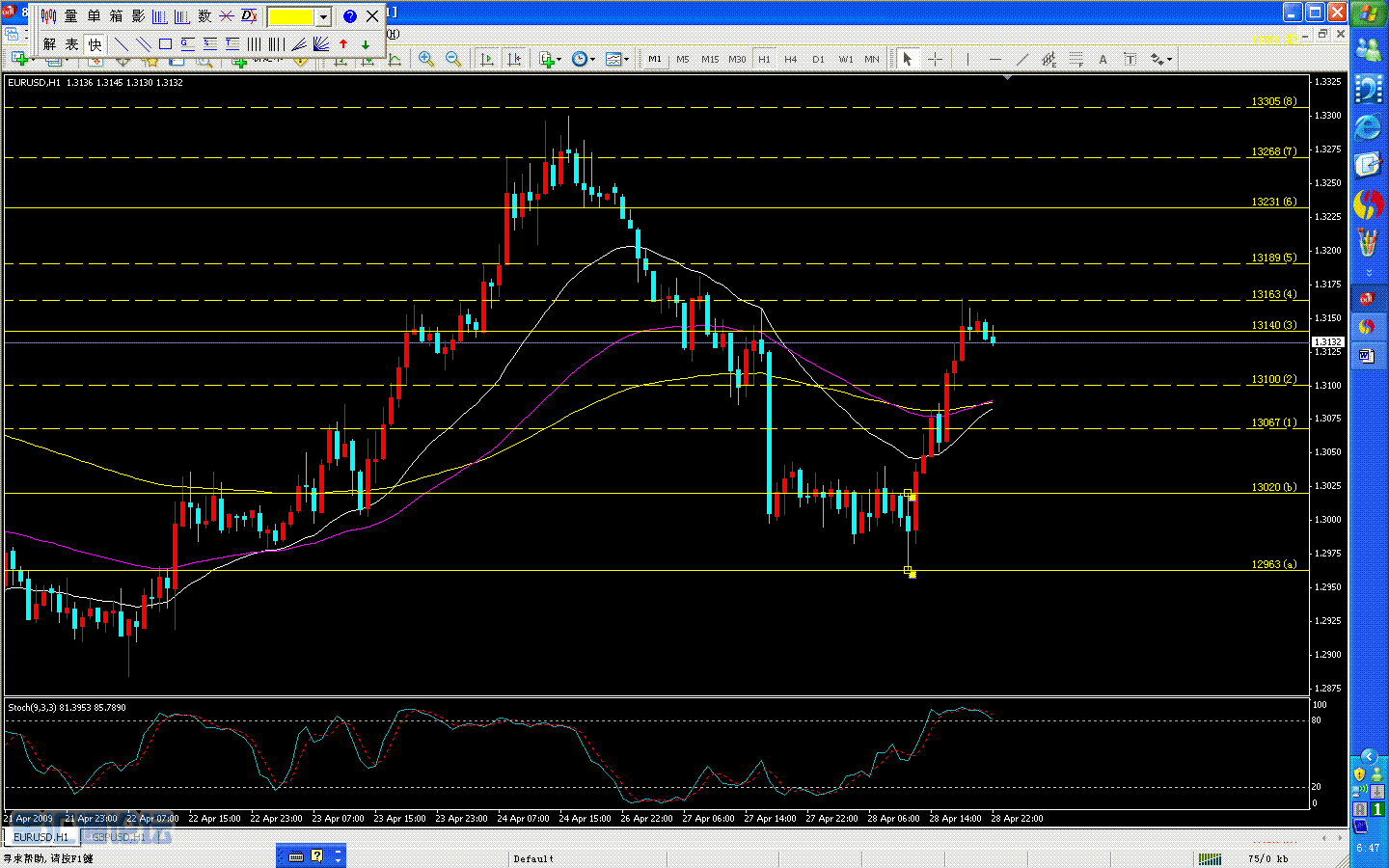Click the red cross-lines delete icon
Viewport: 1389px width, 868px height.
(227, 16)
